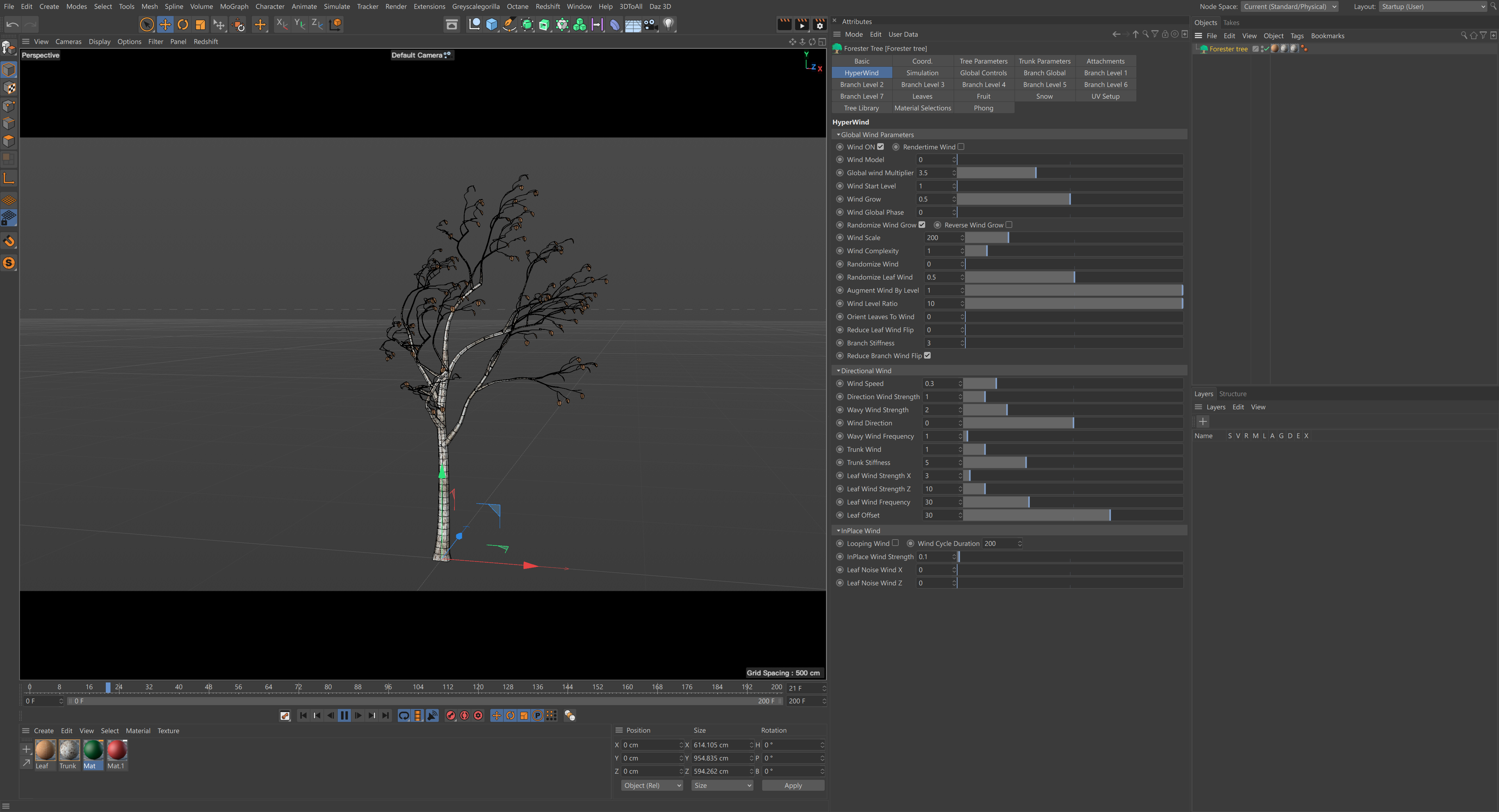Toggle timeline sound playback icon
1499x812 pixels.
click(433, 716)
